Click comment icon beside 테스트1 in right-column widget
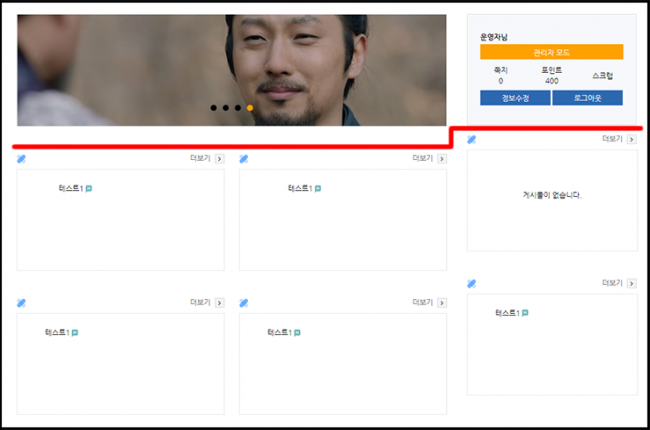Image resolution: width=650 pixels, height=430 pixels. click(525, 313)
